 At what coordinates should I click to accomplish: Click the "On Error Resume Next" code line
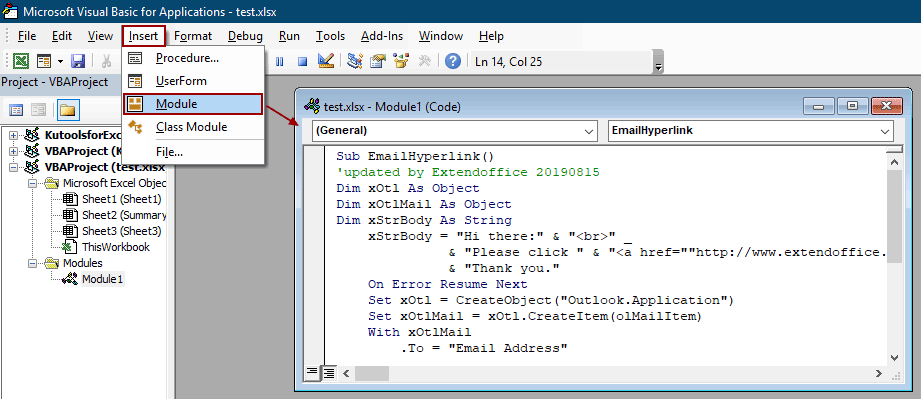pyautogui.click(x=448, y=284)
